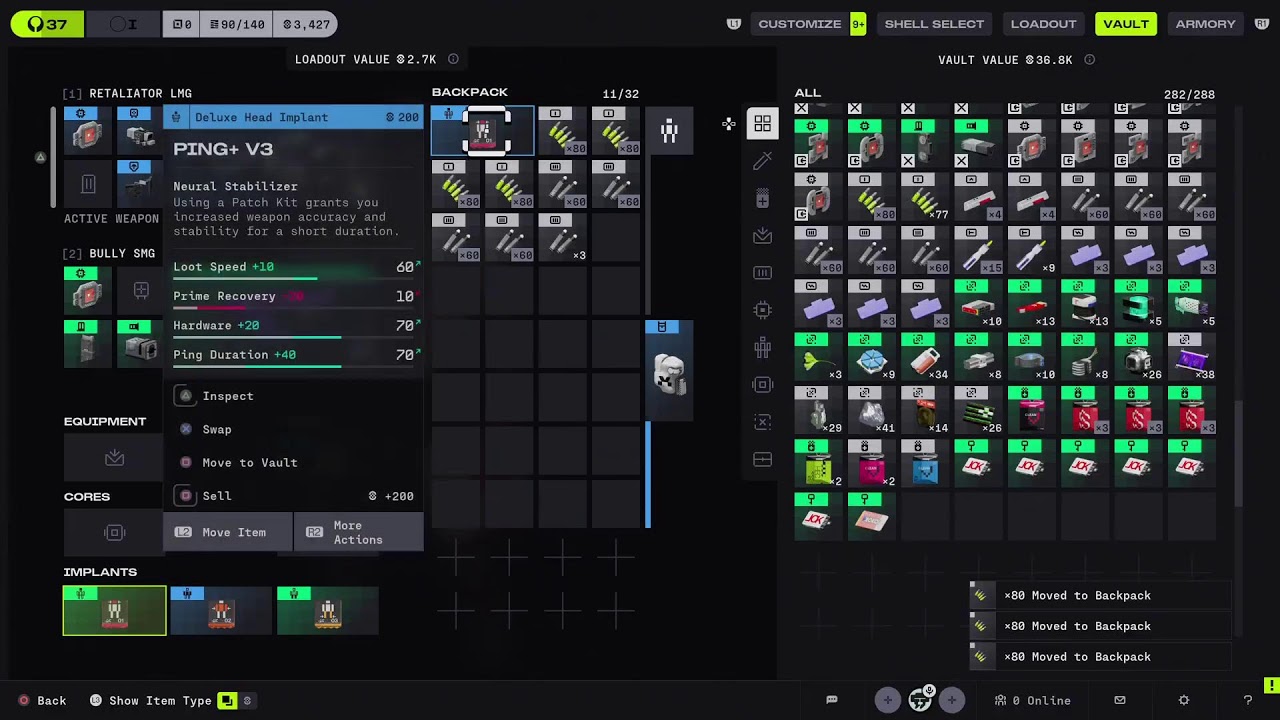
Task: Click the info icon beside Loadout Value
Action: click(453, 60)
